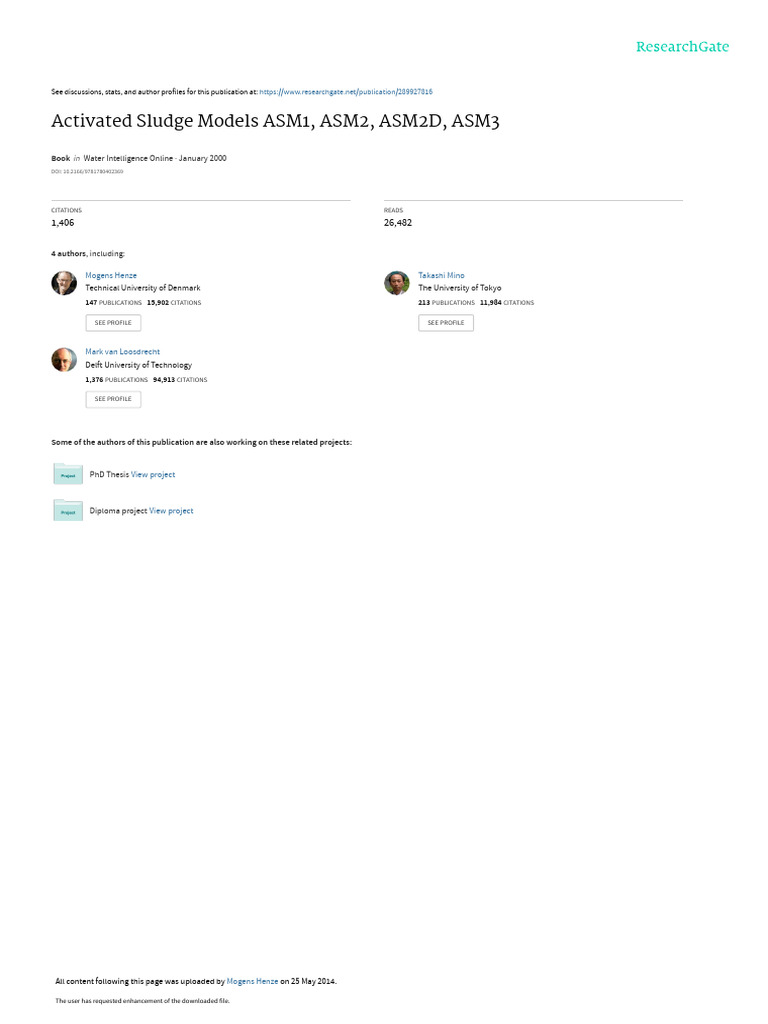Click the Activated Sludge Models title

tap(275, 122)
